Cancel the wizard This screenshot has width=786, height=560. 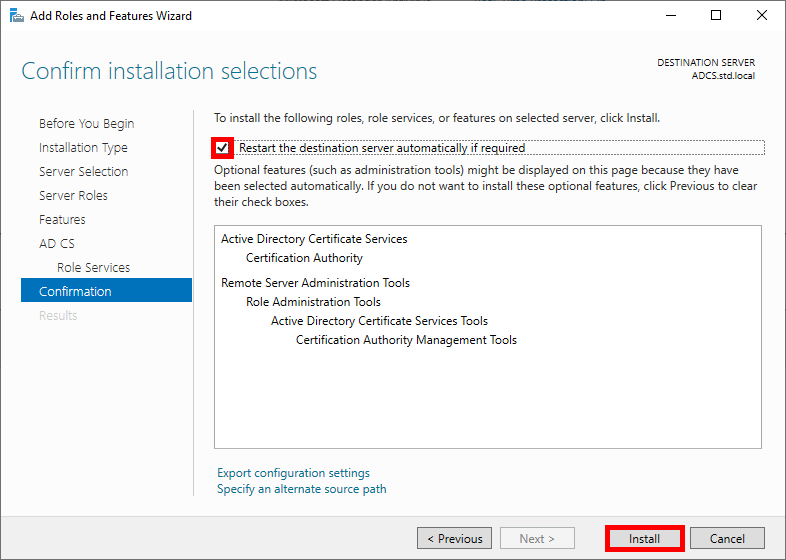727,538
